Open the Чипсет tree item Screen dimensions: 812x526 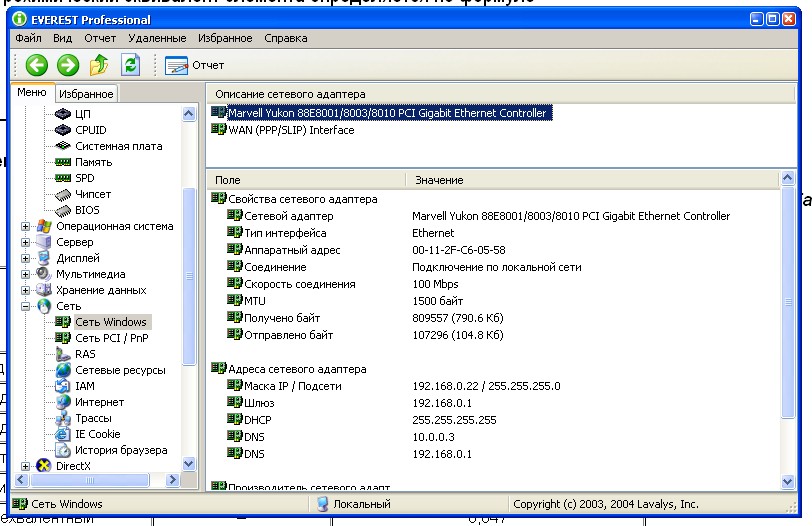[x=93, y=194]
